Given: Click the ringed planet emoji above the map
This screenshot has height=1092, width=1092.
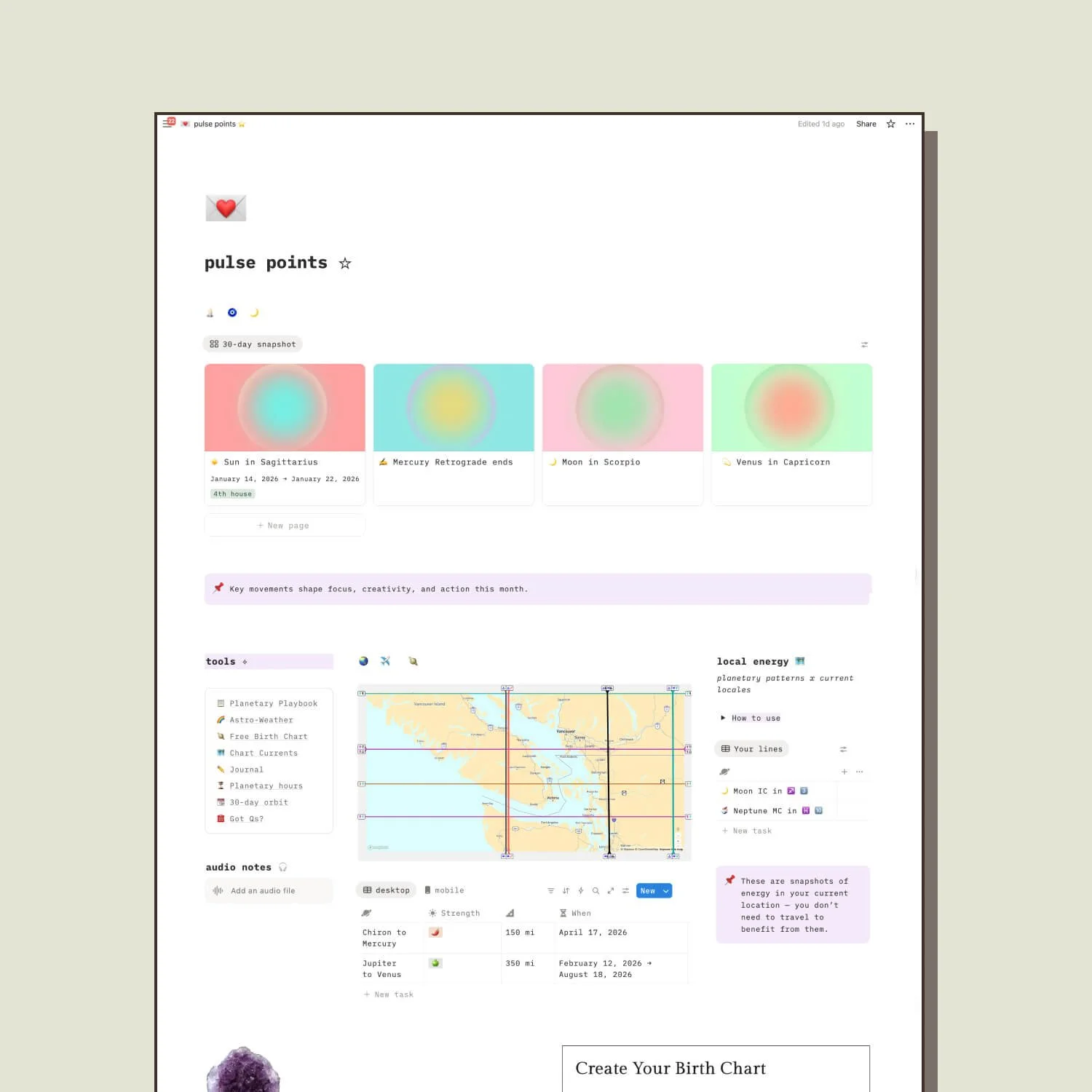Looking at the screenshot, I should (x=413, y=661).
